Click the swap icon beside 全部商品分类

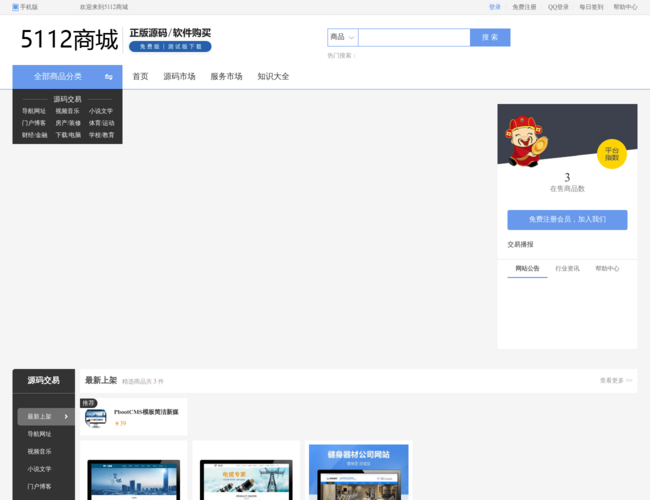point(108,77)
